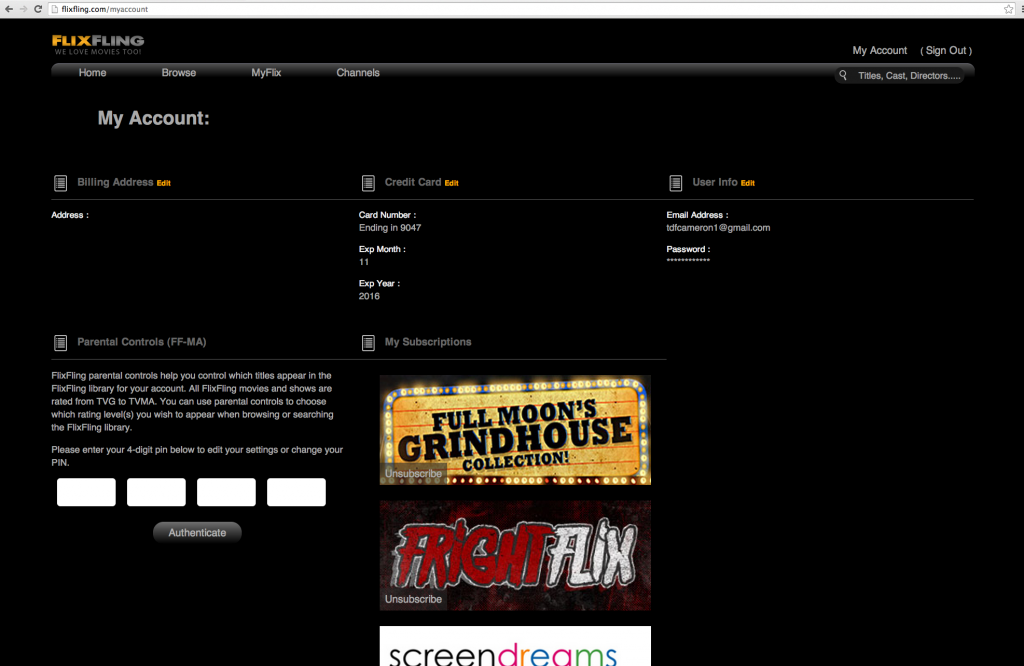Click the FlixFling logo
1024x666 pixels.
pos(98,44)
